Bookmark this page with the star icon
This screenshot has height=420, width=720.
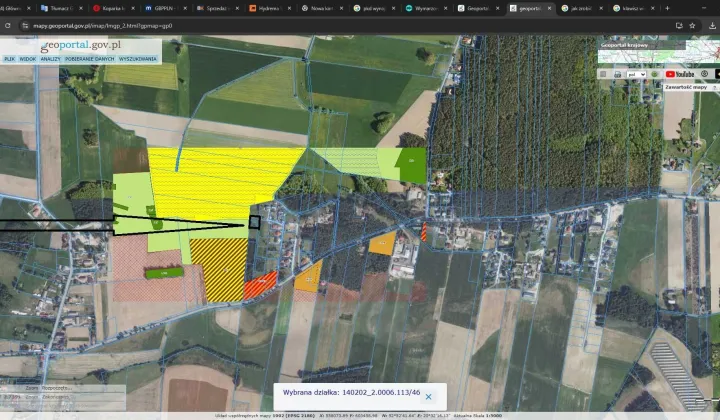tap(692, 25)
